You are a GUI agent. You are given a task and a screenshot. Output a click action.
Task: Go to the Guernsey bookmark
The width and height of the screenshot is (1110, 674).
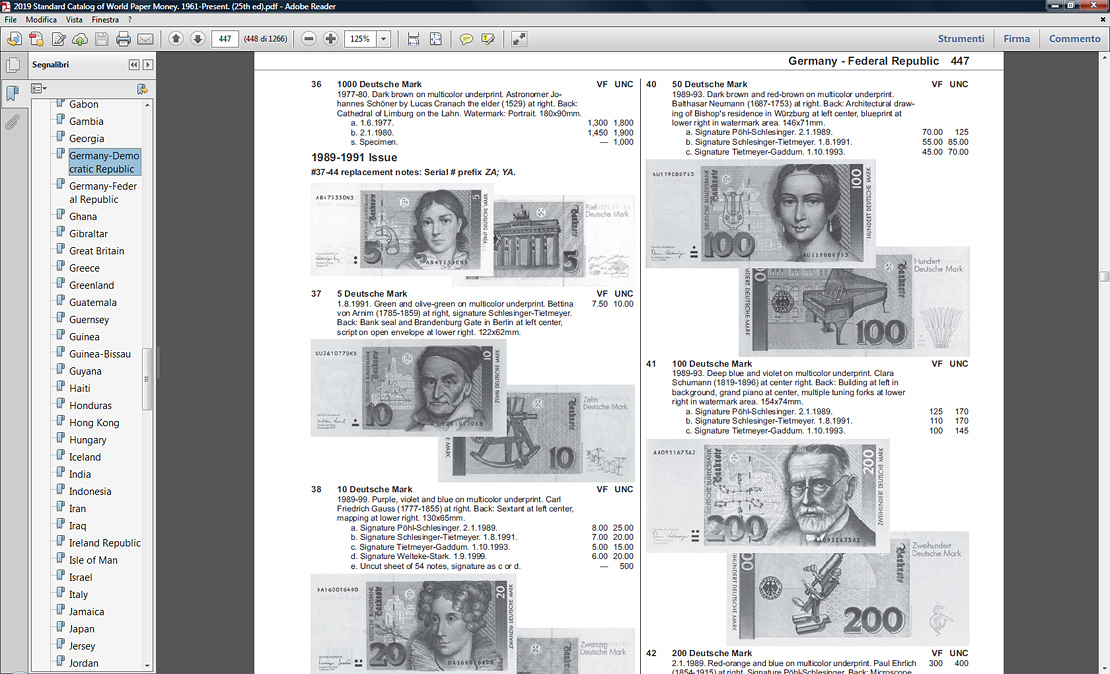click(89, 319)
